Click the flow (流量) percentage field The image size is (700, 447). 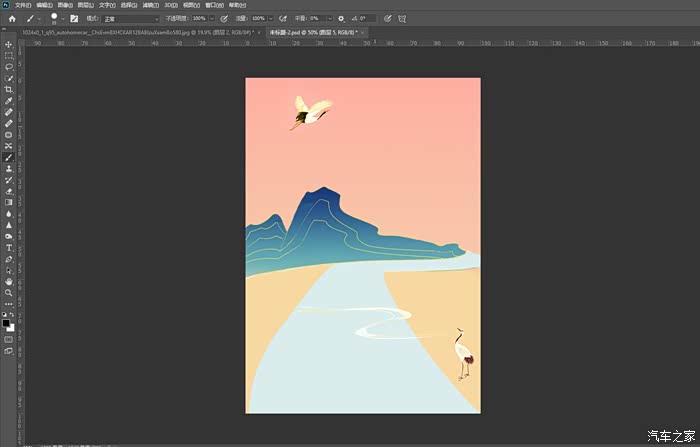257,18
